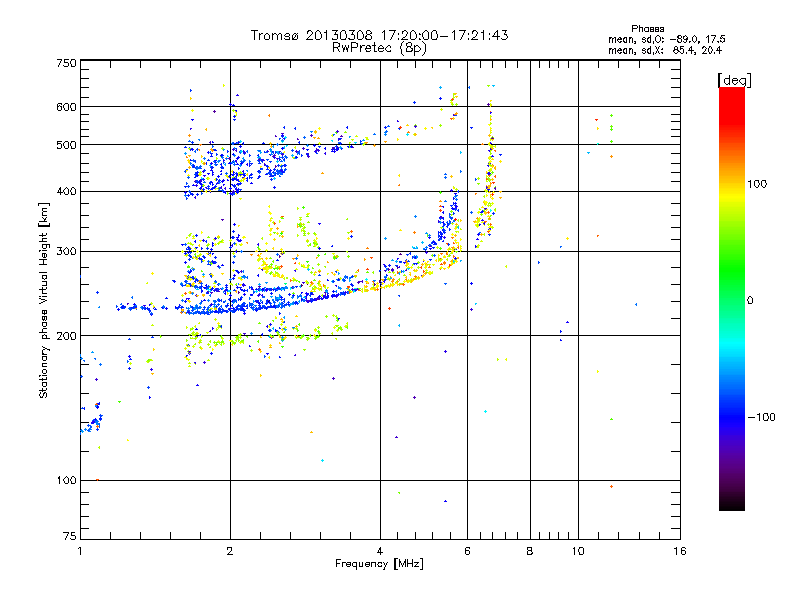Click the frequency axis tick label 1
This screenshot has width=800, height=600.
(x=80, y=551)
